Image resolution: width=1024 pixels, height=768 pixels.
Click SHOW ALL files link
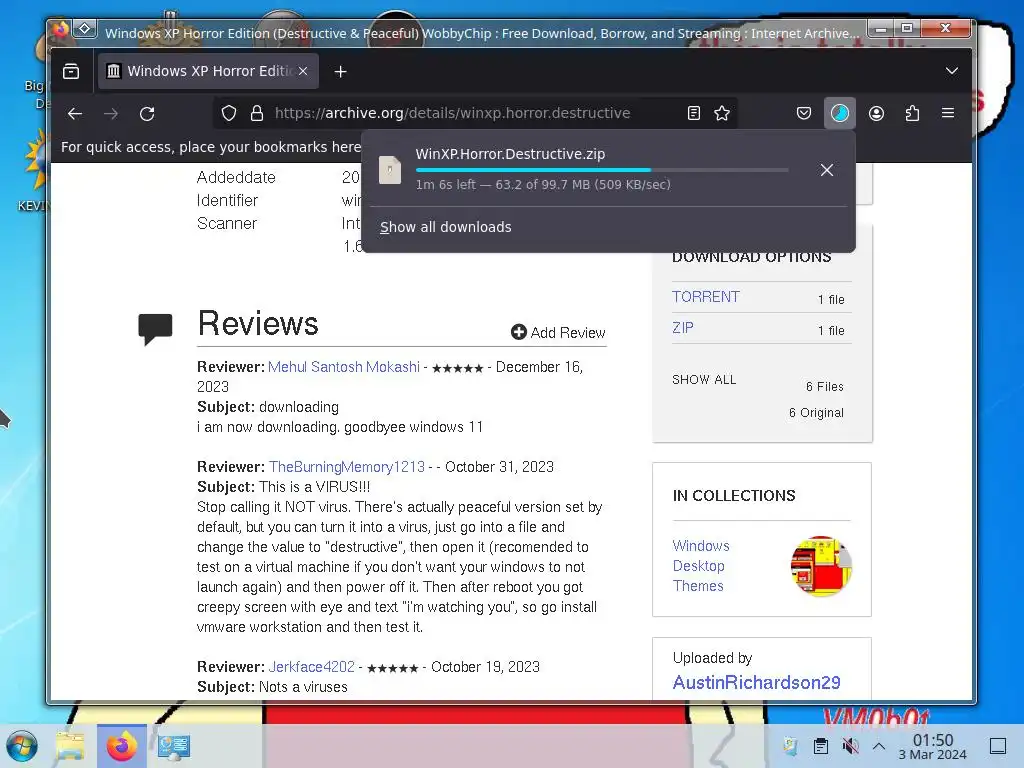point(704,380)
